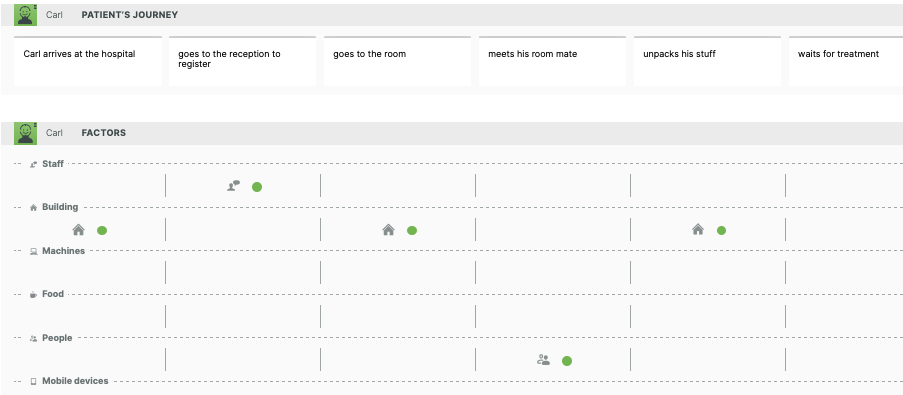Click the 'FACTORS' heading

tap(104, 133)
